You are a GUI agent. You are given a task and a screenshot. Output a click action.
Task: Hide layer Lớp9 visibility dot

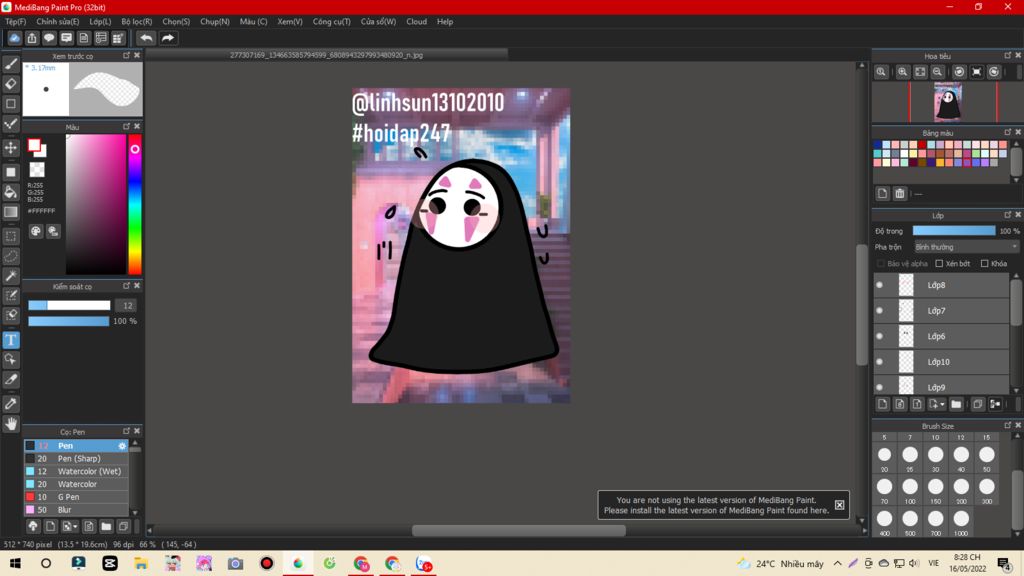point(880,387)
